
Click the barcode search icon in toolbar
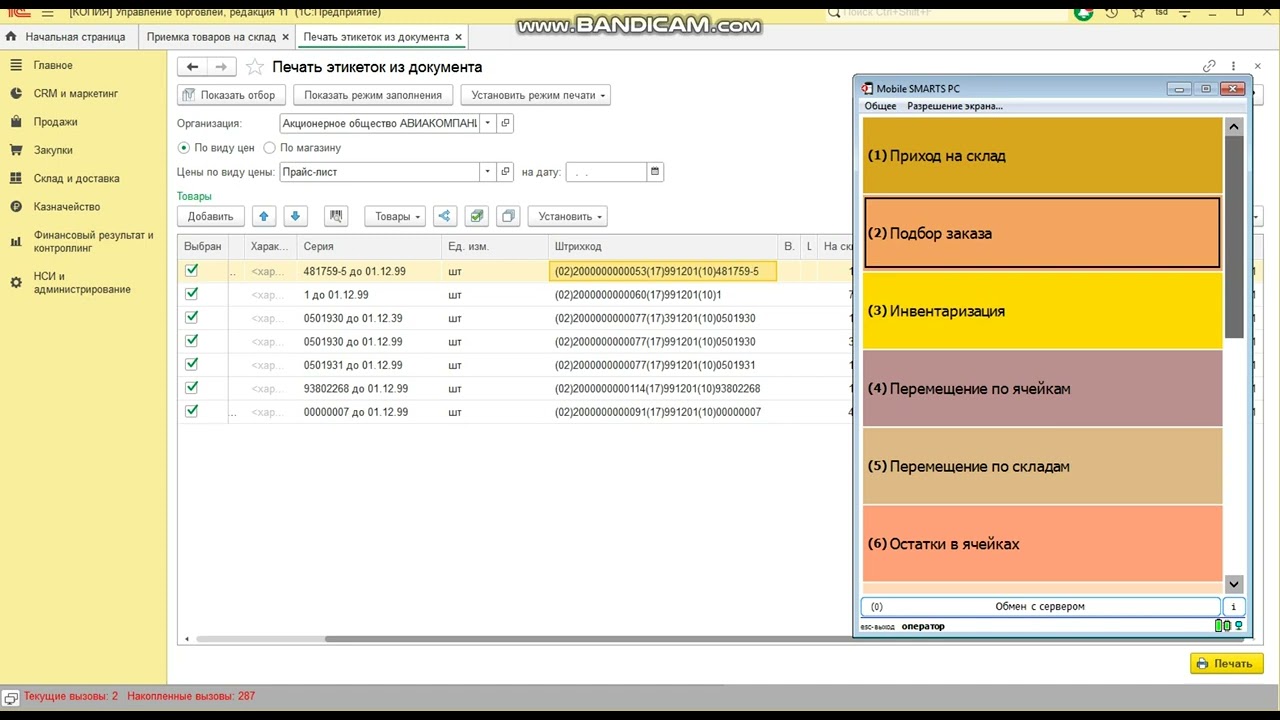coord(336,216)
